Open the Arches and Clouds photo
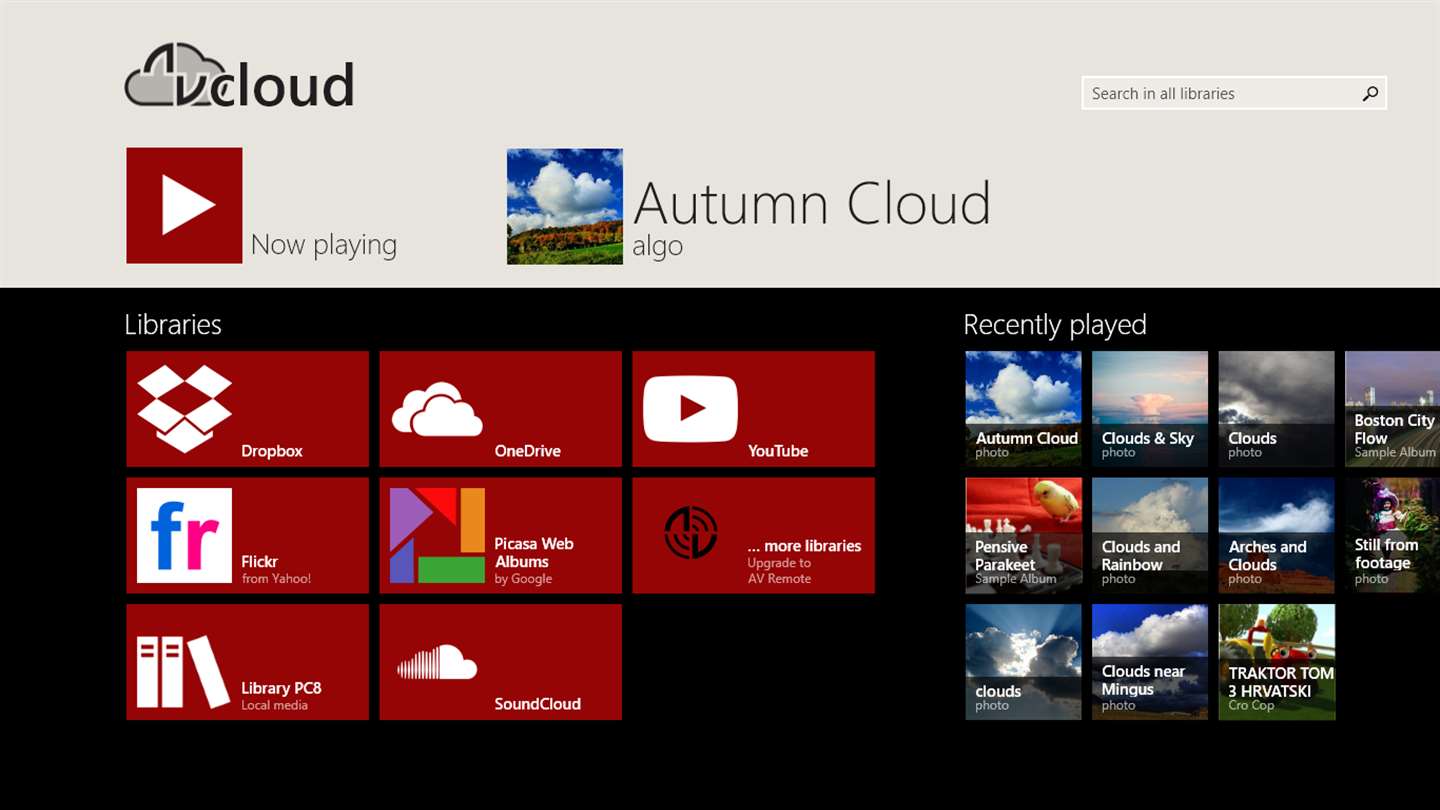Screen dimensions: 1440x810 (x=1276, y=535)
